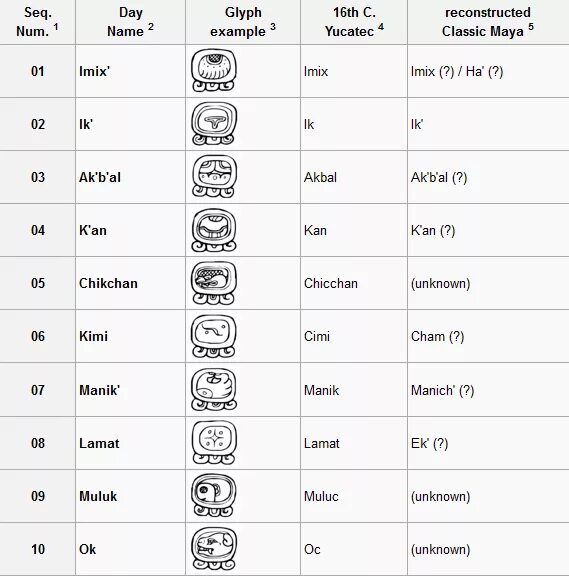This screenshot has height=576, width=569.
Task: Open footnote 2 next to Day Name
Action: pos(151,27)
